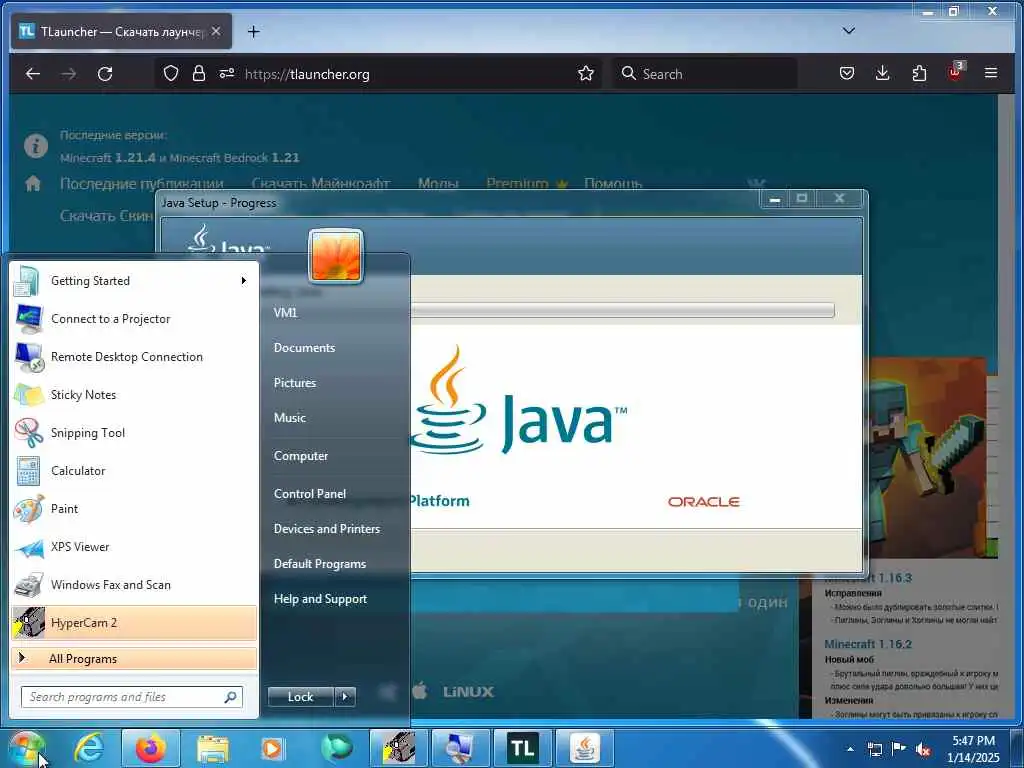
Task: Launch Sticky Notes
Action: [x=134, y=394]
